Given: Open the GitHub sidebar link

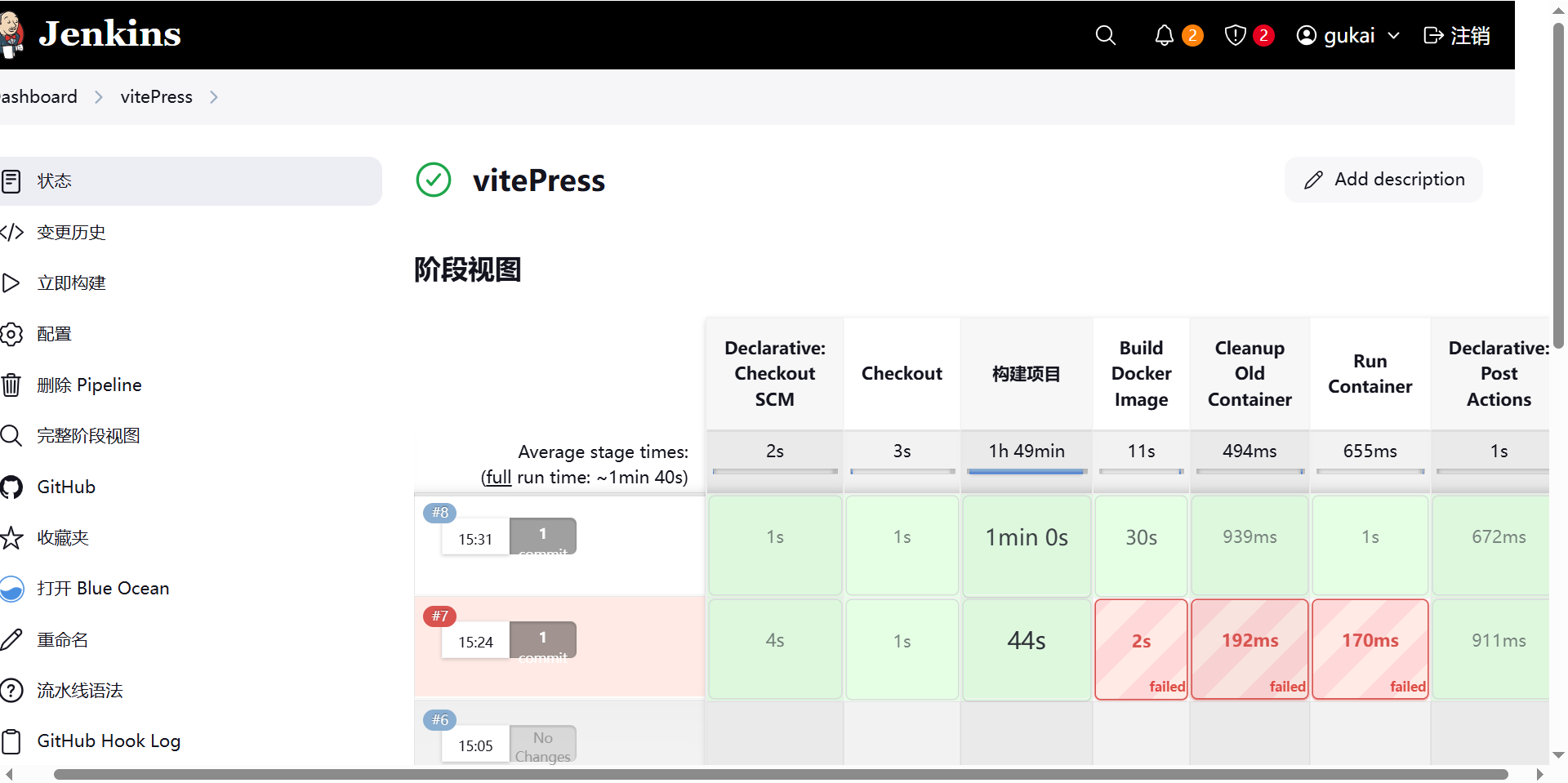Looking at the screenshot, I should click(x=65, y=486).
